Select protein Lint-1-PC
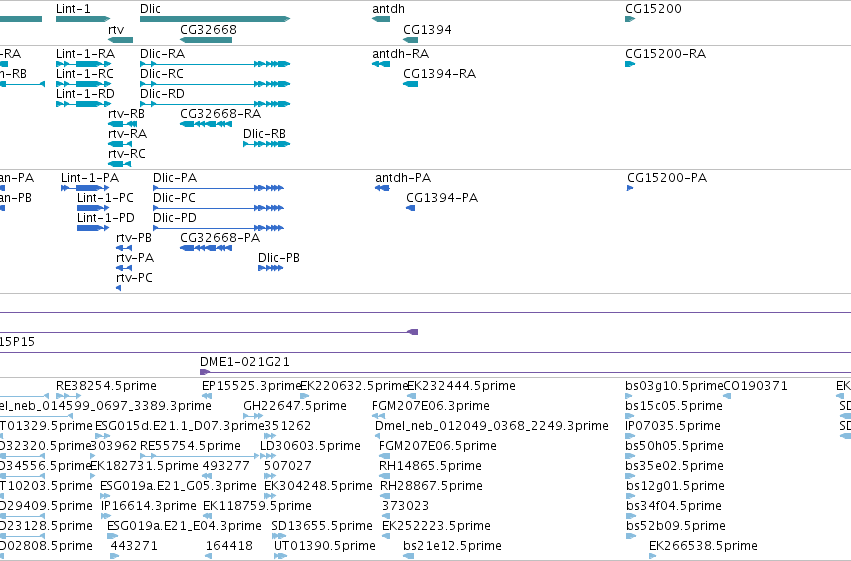Screen dimensions: 851x561 [x=93, y=208]
